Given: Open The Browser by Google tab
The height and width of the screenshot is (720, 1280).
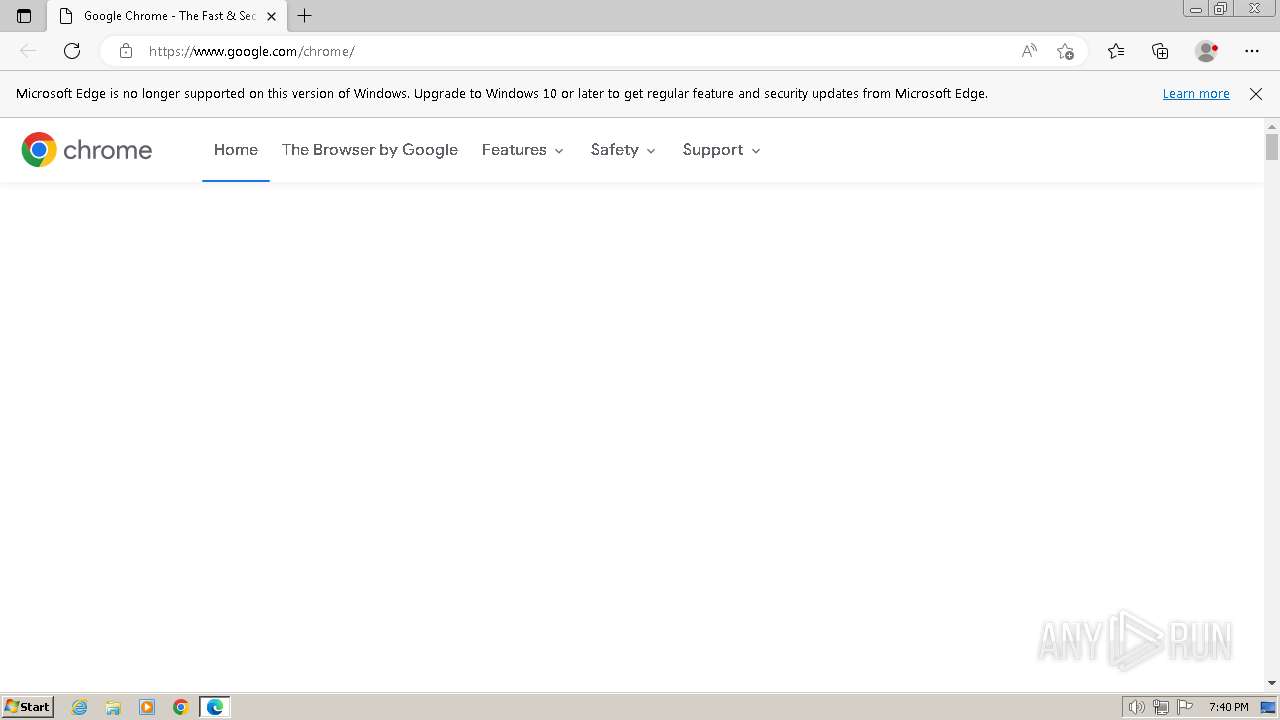Looking at the screenshot, I should (x=370, y=150).
